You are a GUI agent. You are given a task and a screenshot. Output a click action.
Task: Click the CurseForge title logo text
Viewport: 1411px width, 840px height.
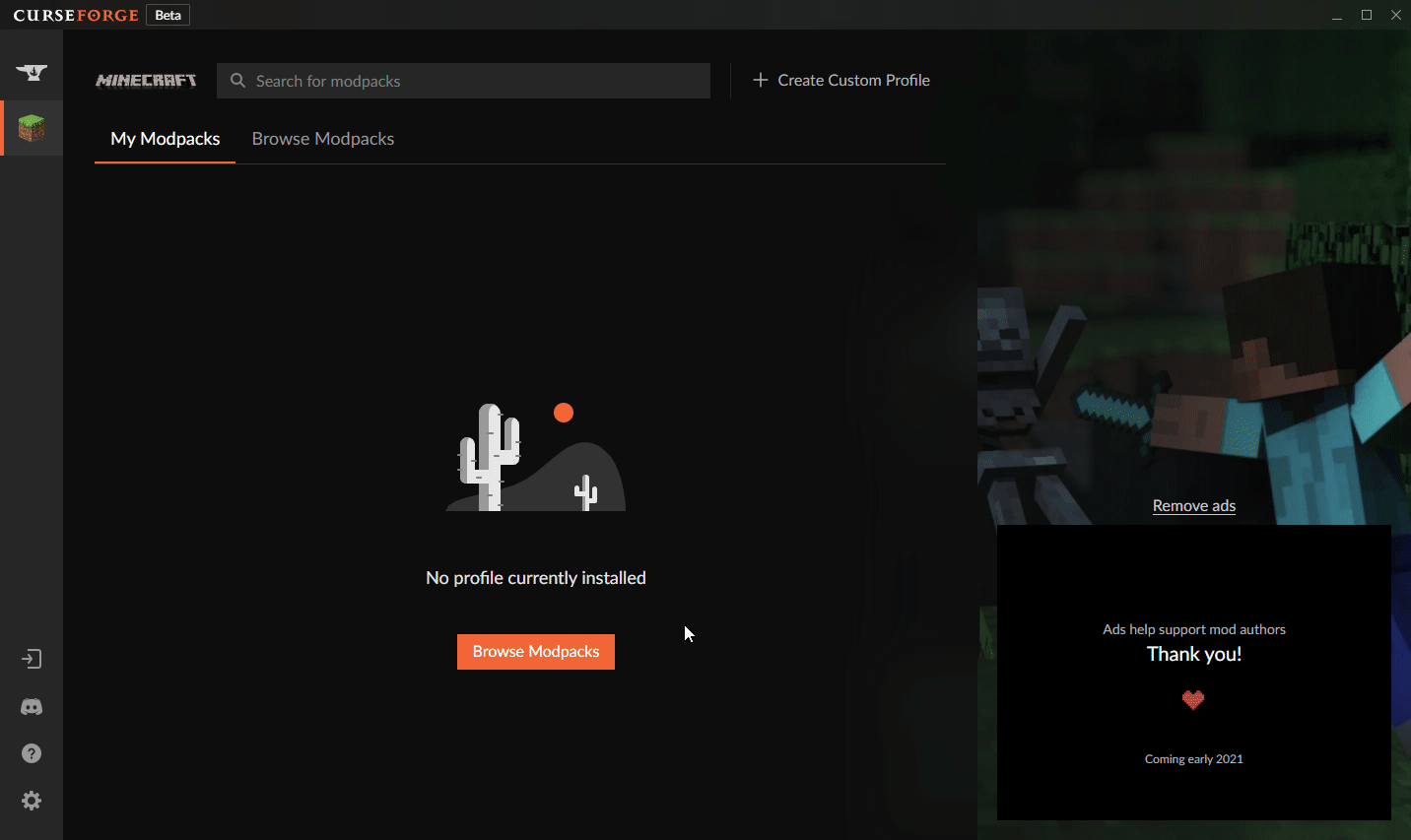pyautogui.click(x=76, y=15)
